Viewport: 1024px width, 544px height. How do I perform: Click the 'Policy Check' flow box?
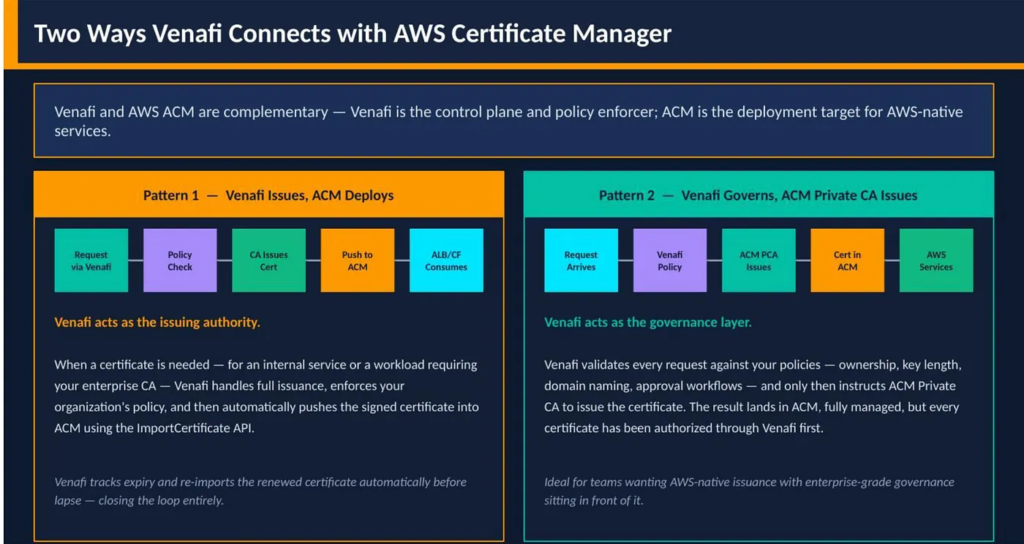pyautogui.click(x=180, y=260)
